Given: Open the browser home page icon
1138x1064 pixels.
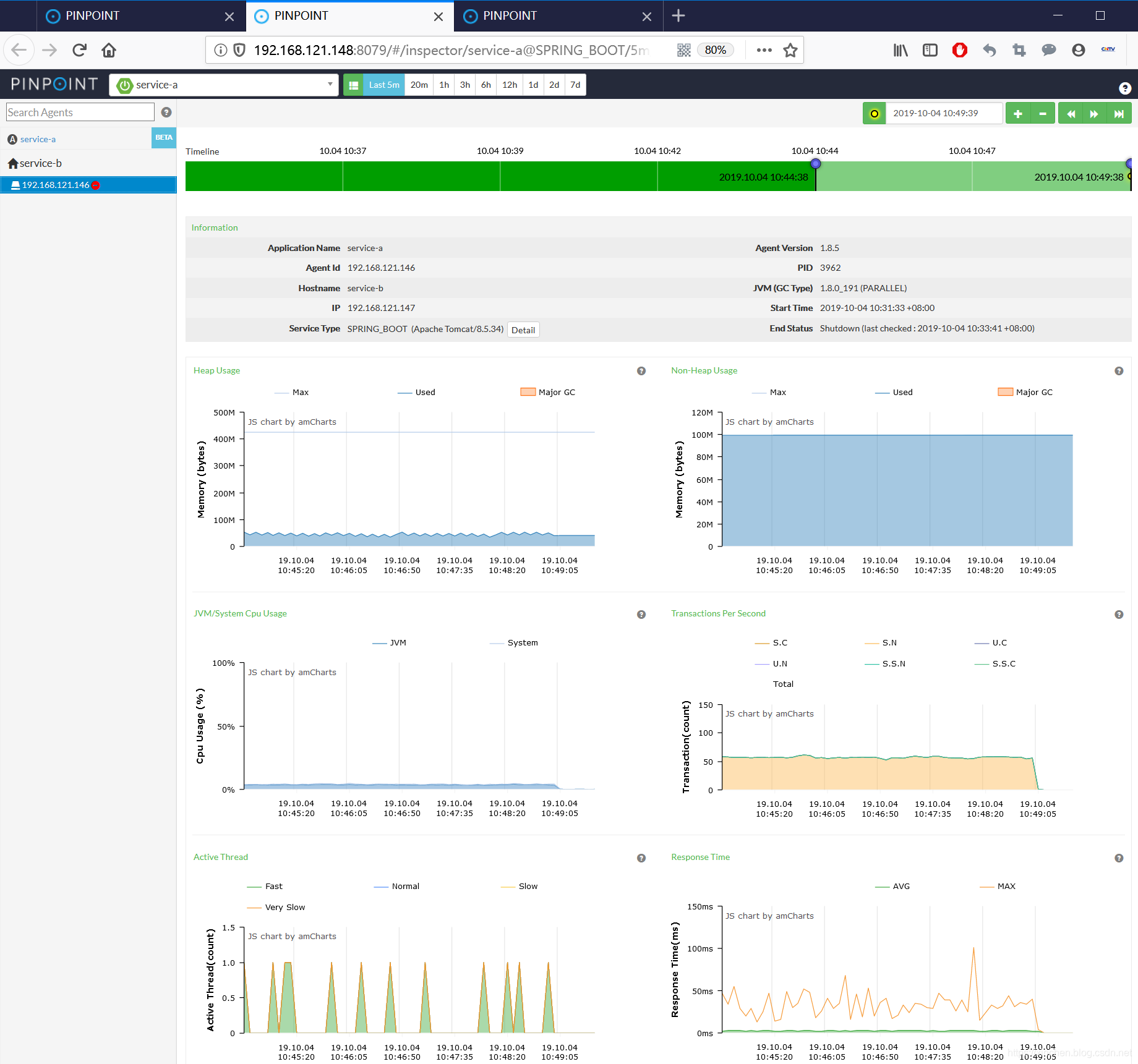Looking at the screenshot, I should click(x=109, y=50).
